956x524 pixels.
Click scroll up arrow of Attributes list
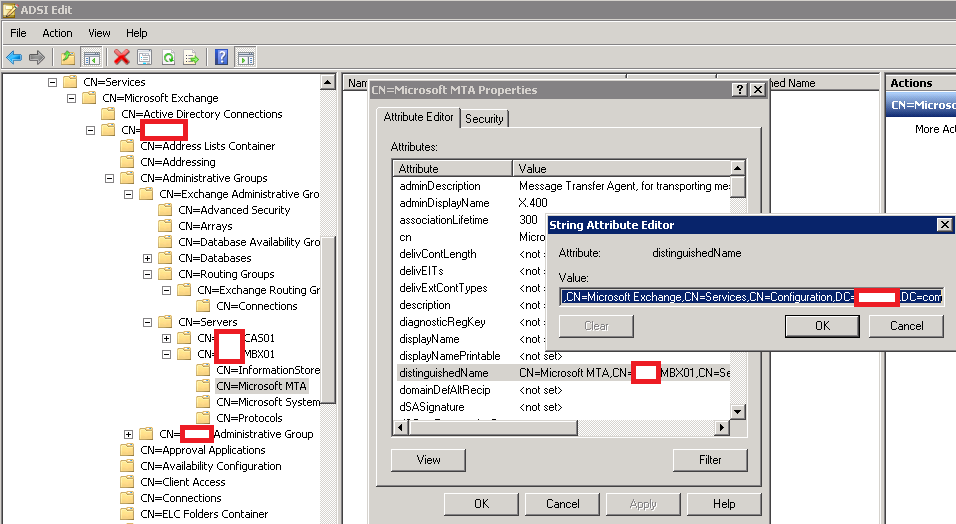[x=737, y=168]
